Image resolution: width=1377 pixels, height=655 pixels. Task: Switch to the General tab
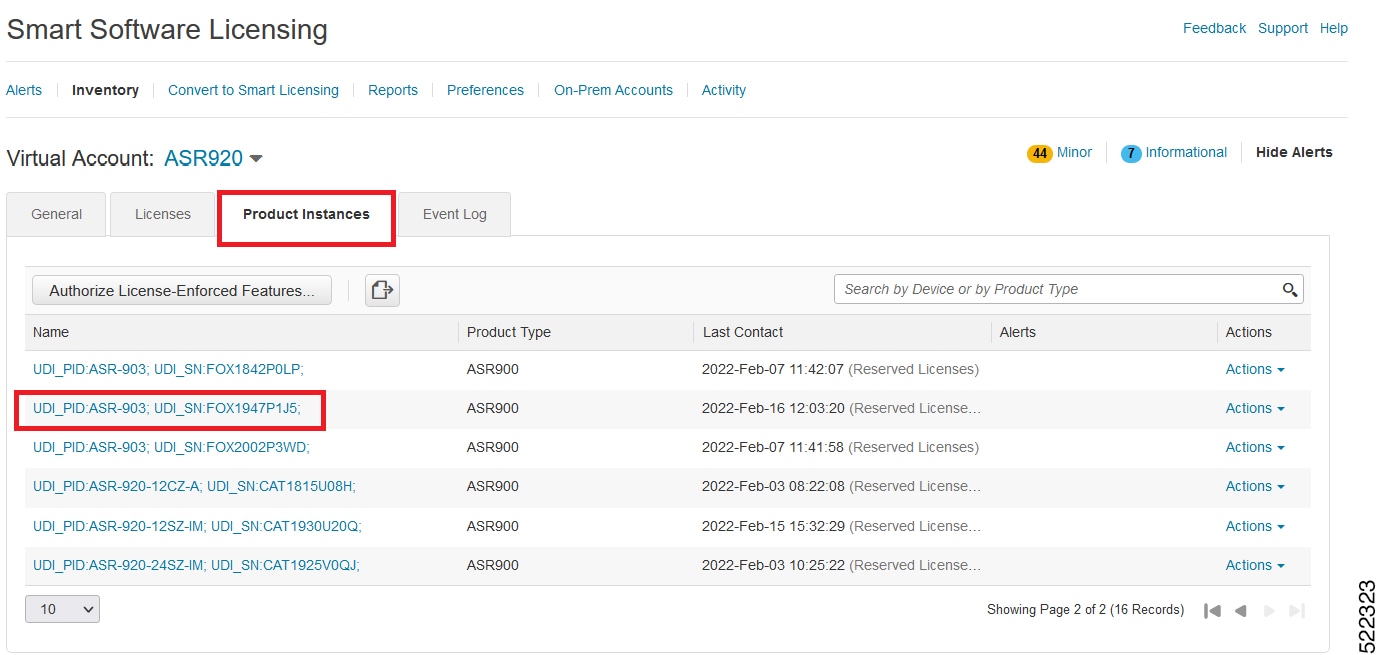click(56, 214)
